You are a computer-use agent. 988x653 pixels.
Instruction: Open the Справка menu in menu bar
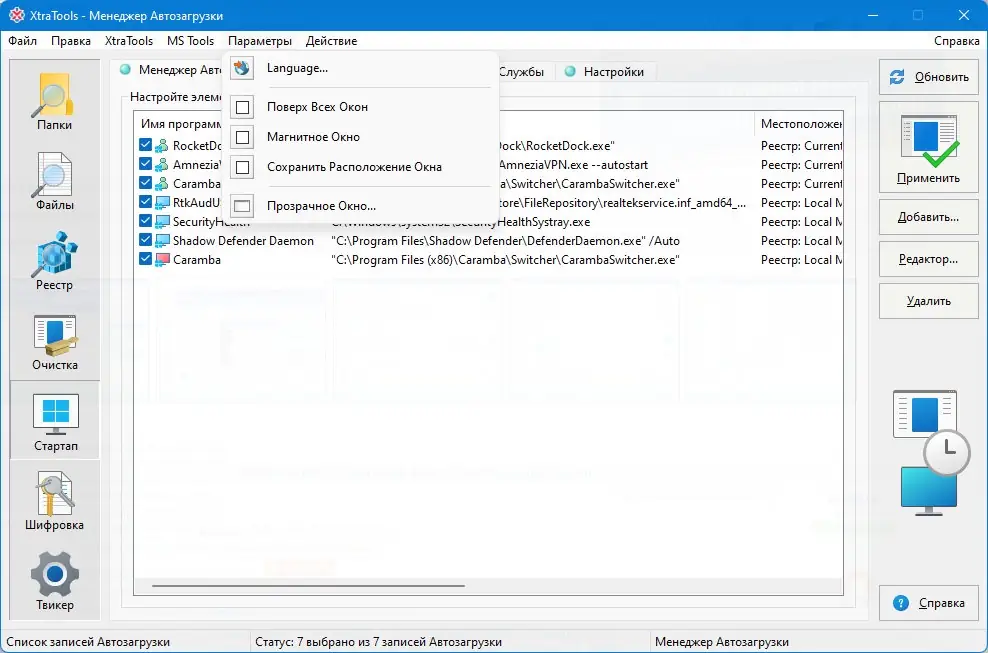click(956, 41)
